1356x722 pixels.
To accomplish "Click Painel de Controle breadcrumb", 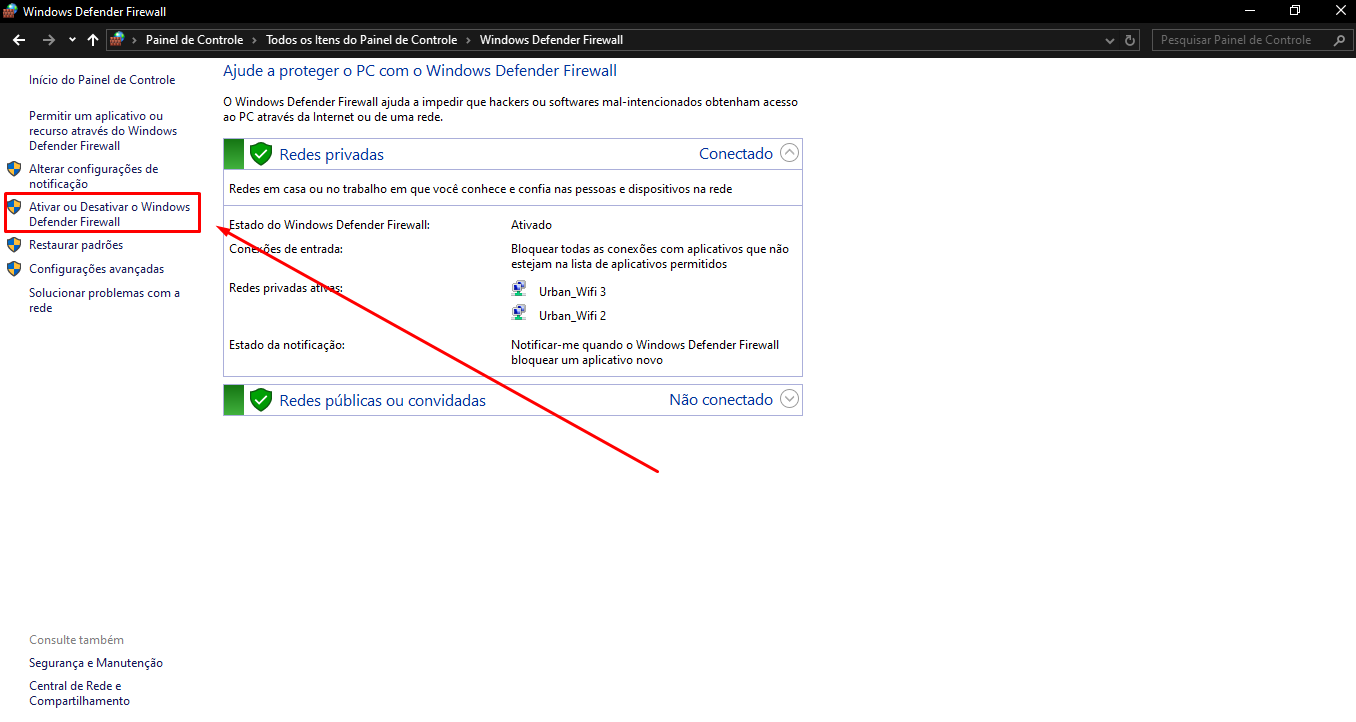I will tap(194, 40).
